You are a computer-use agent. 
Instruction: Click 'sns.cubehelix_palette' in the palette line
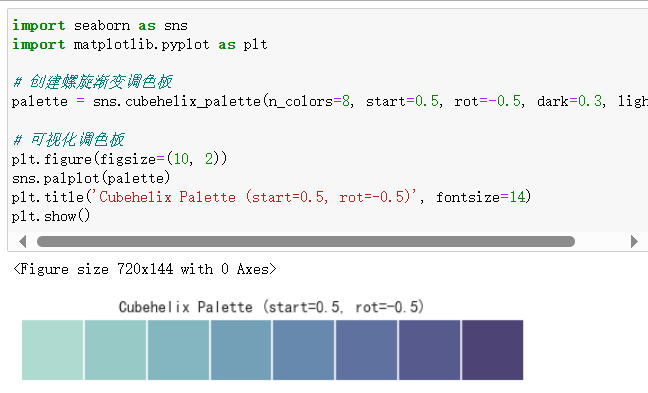(177, 101)
